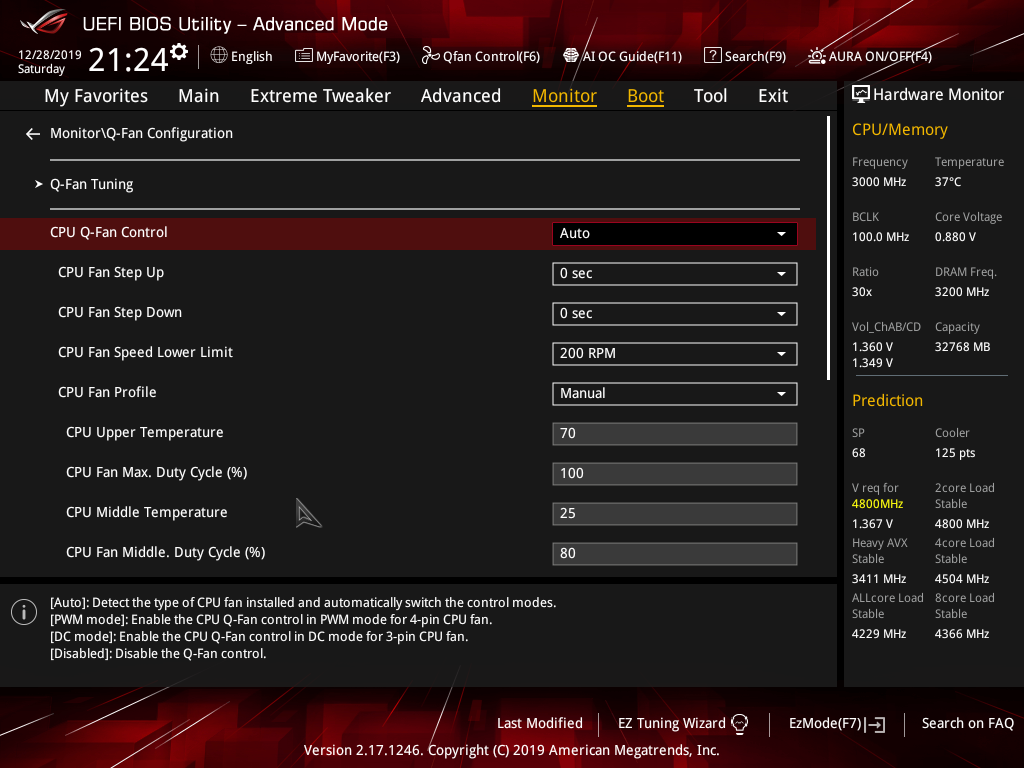Click the EzMode exit arrow icon

pyautogui.click(x=875, y=724)
